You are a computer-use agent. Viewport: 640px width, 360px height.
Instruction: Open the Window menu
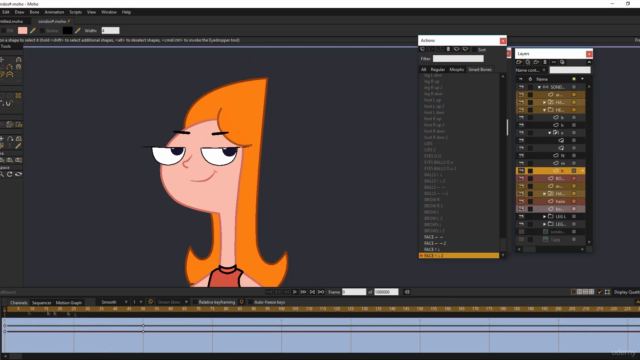(x=109, y=12)
